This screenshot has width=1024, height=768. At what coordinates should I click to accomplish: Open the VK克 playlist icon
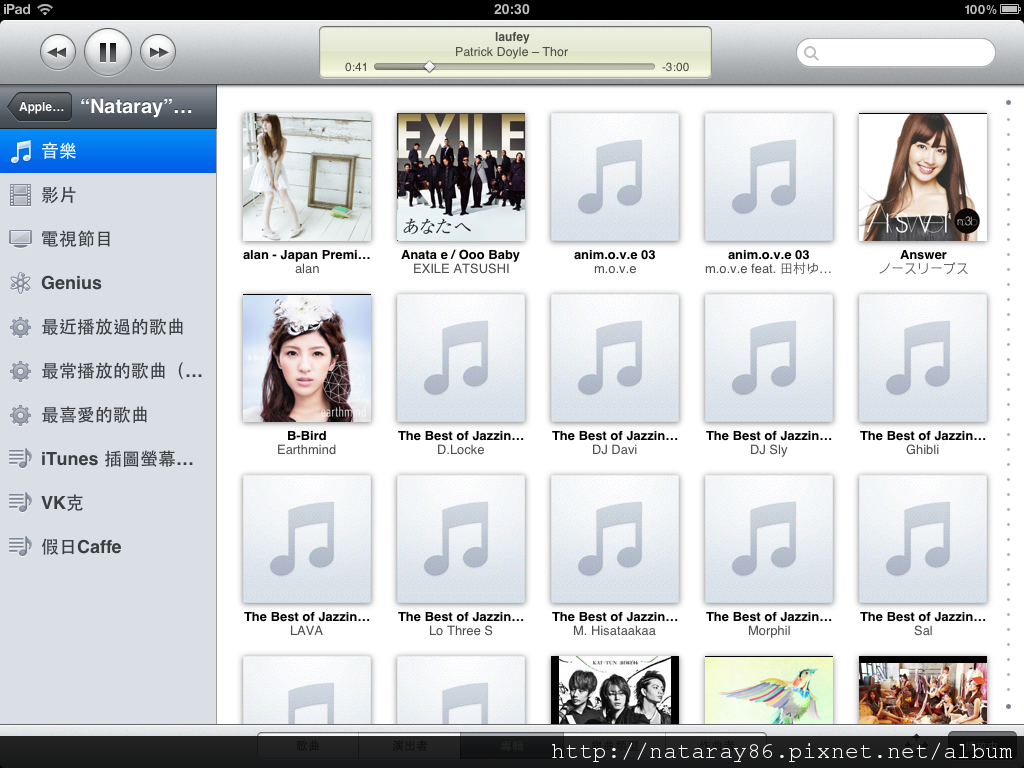tap(20, 502)
